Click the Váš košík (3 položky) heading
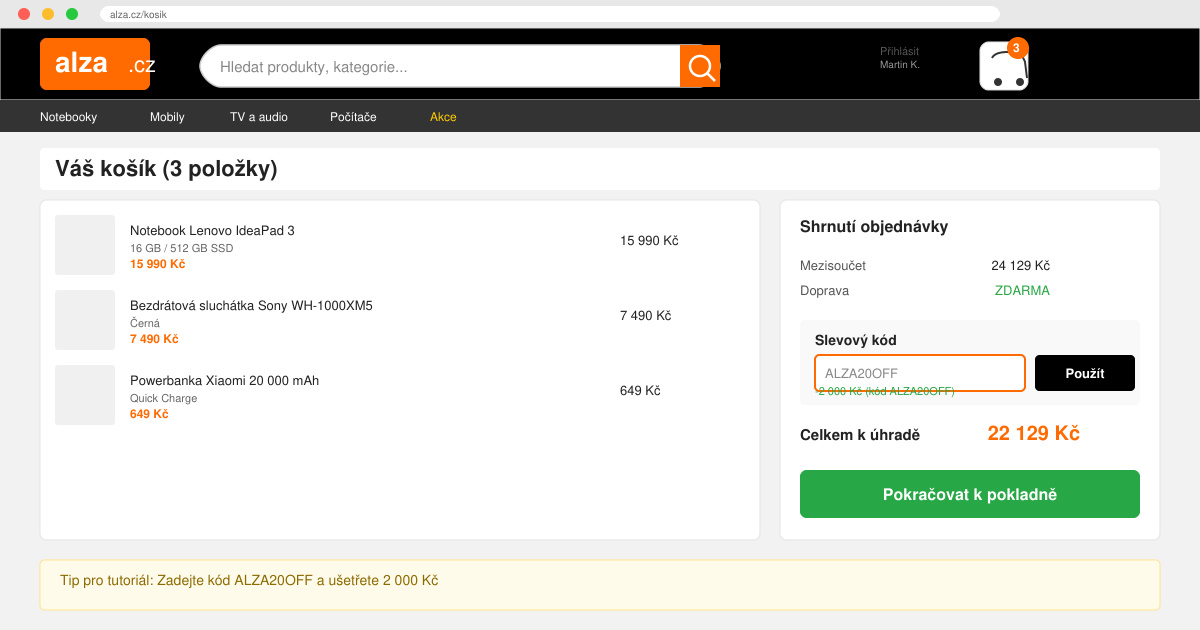1200x630 pixels. click(166, 169)
